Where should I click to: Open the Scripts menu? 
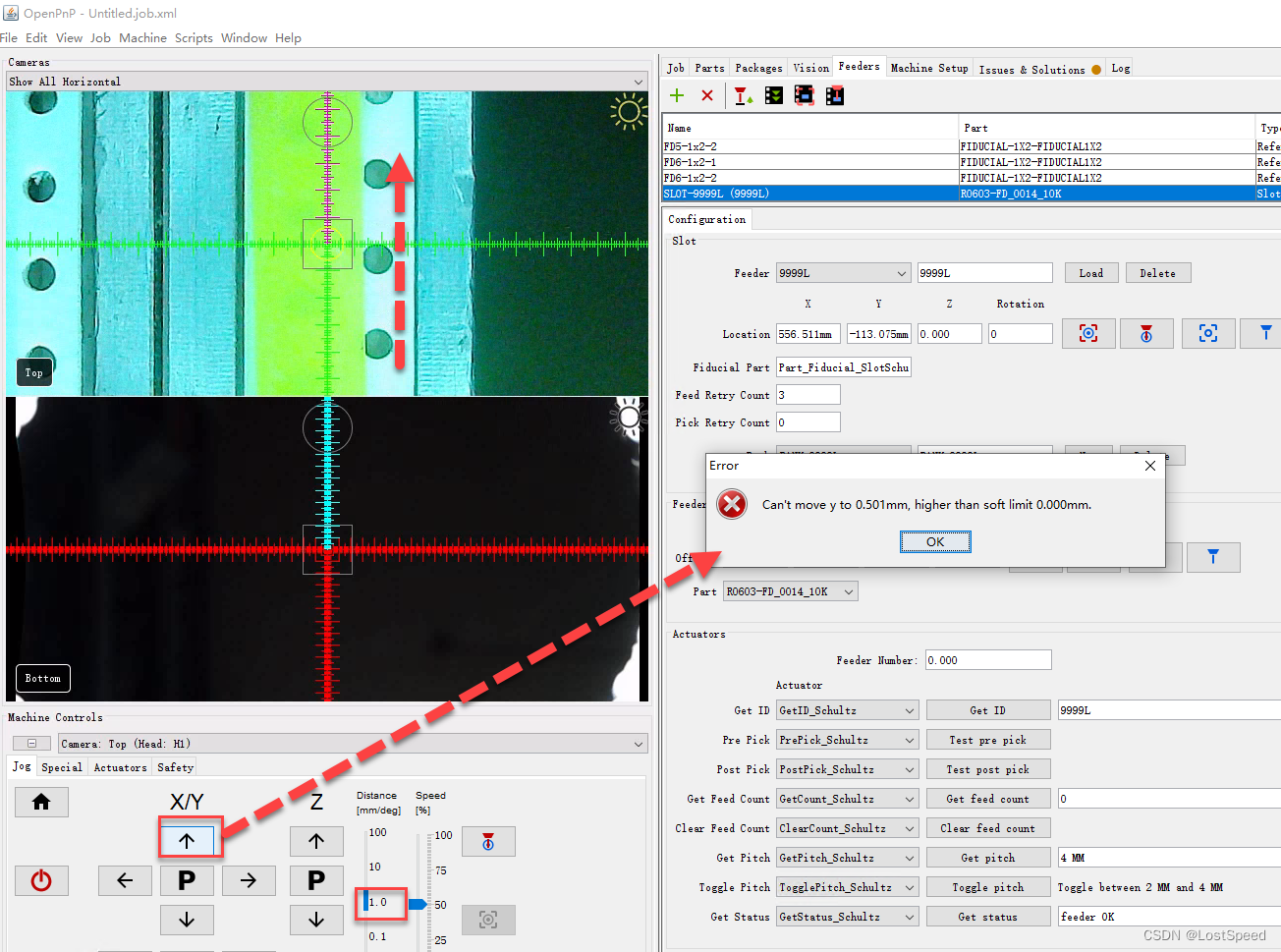pyautogui.click(x=194, y=38)
